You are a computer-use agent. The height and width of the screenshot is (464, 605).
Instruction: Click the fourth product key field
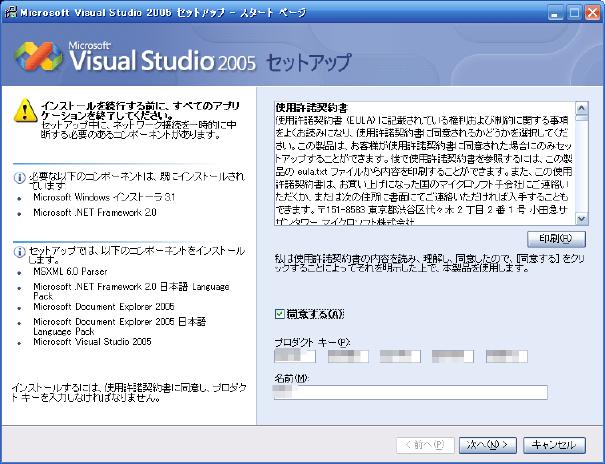click(x=453, y=356)
